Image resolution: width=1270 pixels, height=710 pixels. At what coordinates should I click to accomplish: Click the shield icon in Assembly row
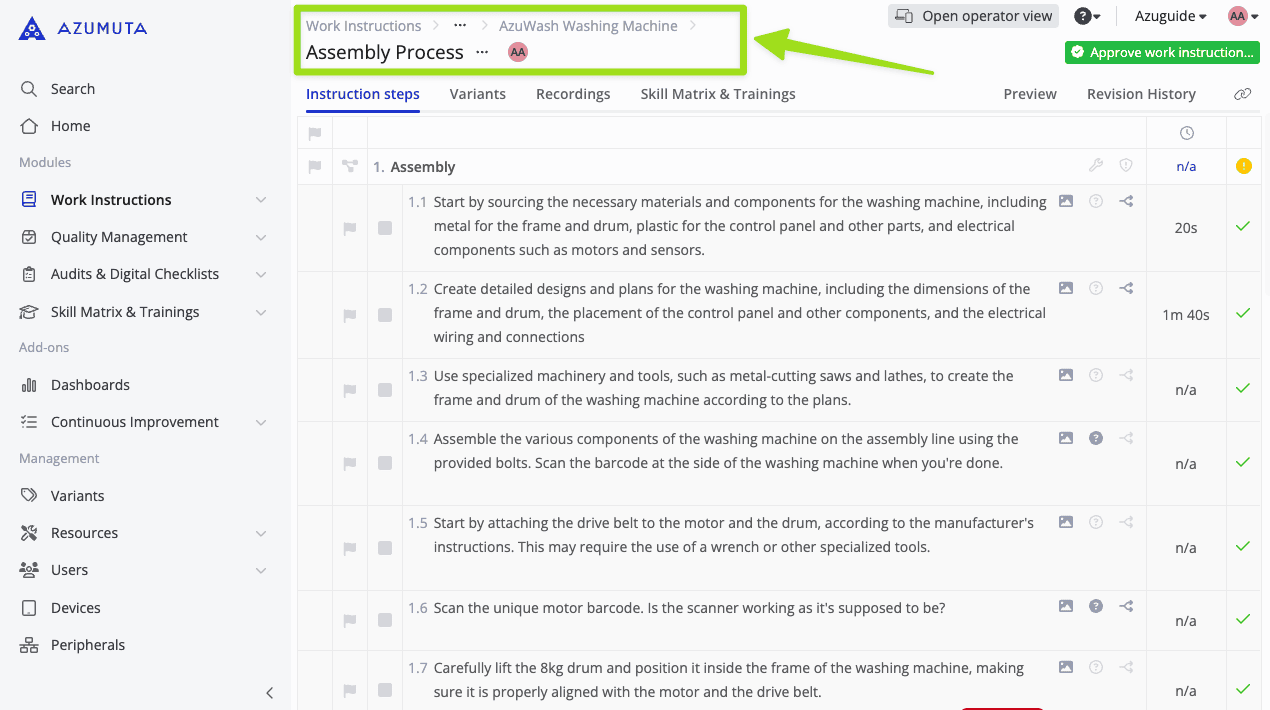[x=1126, y=166]
